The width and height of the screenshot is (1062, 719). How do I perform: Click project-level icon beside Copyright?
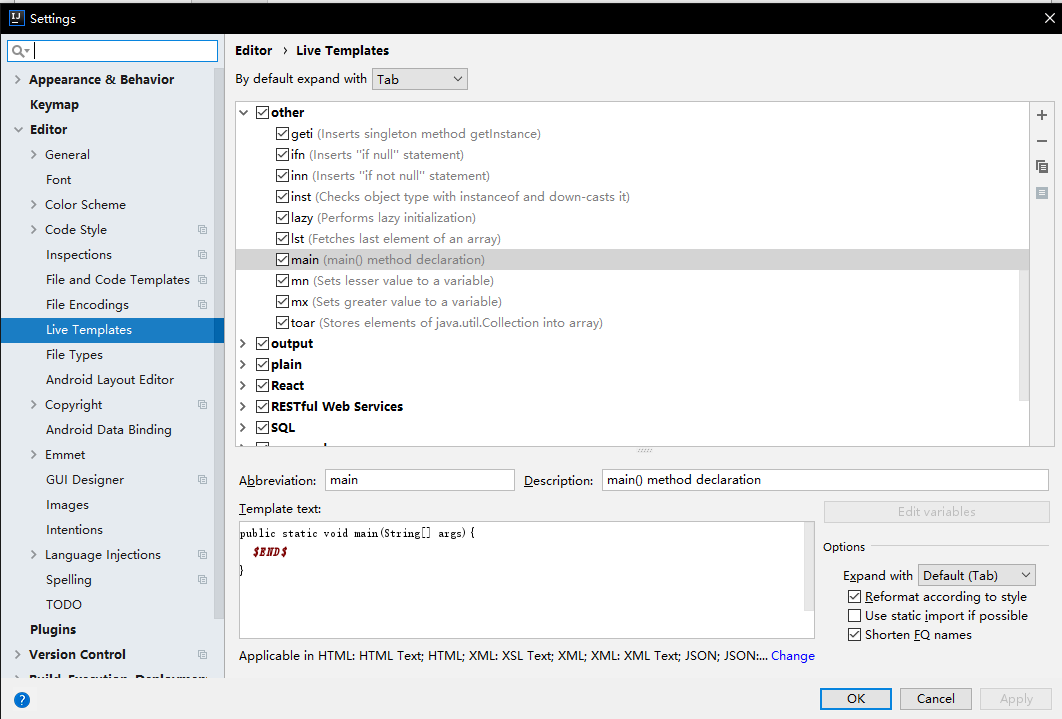point(202,405)
